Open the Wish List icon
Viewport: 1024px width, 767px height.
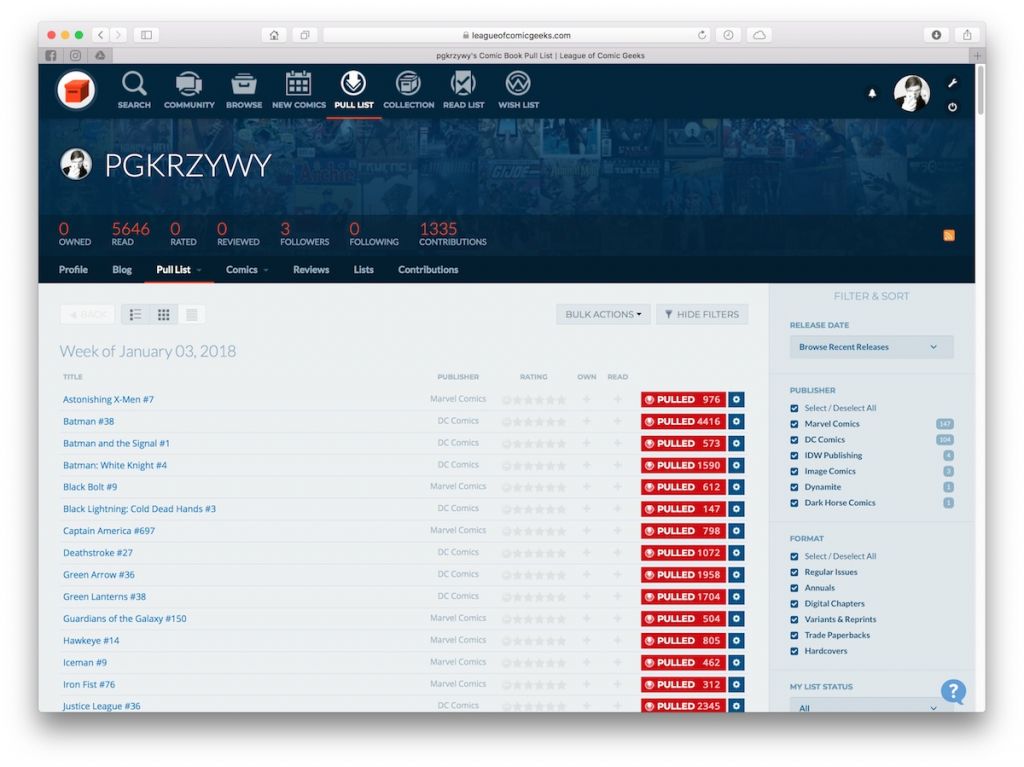[x=519, y=90]
